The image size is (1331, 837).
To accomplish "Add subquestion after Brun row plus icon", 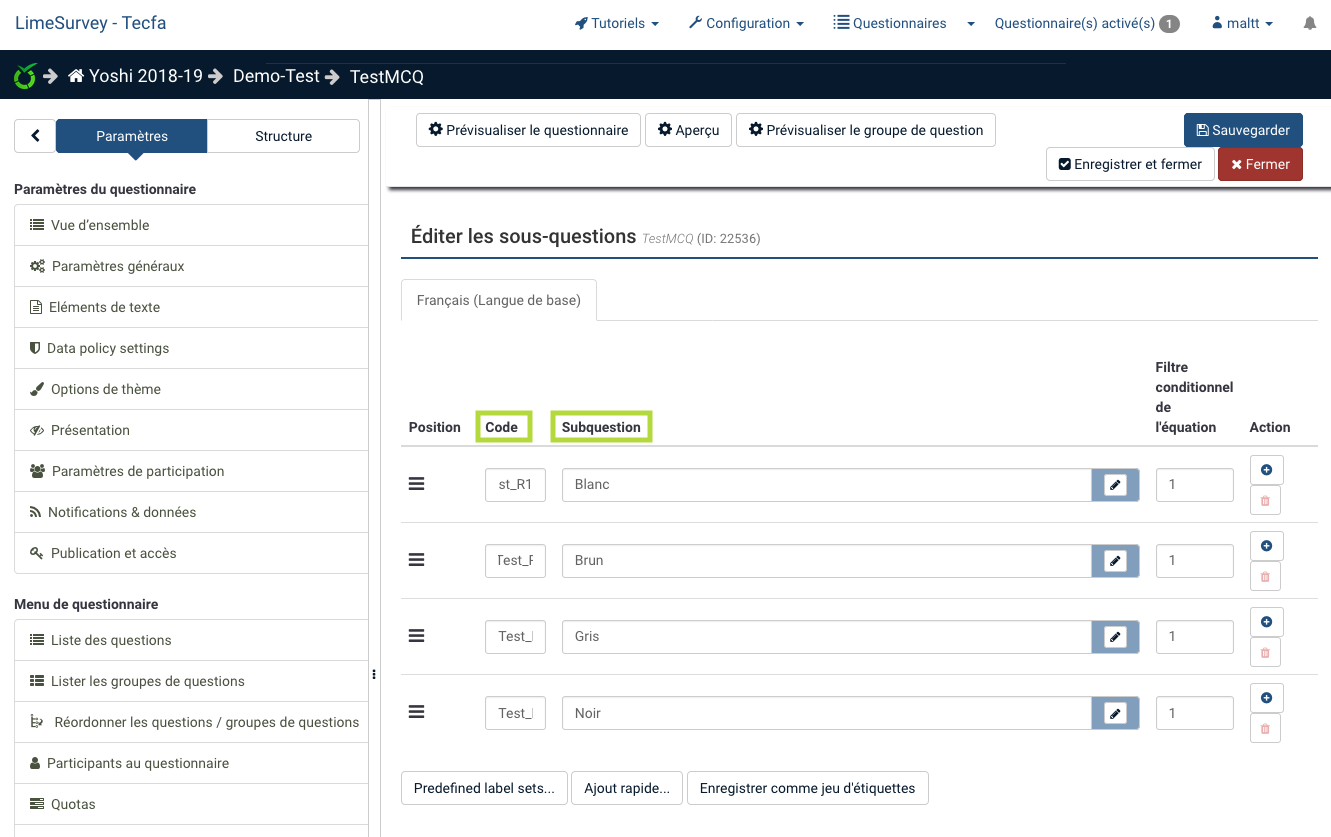I will 1266,546.
